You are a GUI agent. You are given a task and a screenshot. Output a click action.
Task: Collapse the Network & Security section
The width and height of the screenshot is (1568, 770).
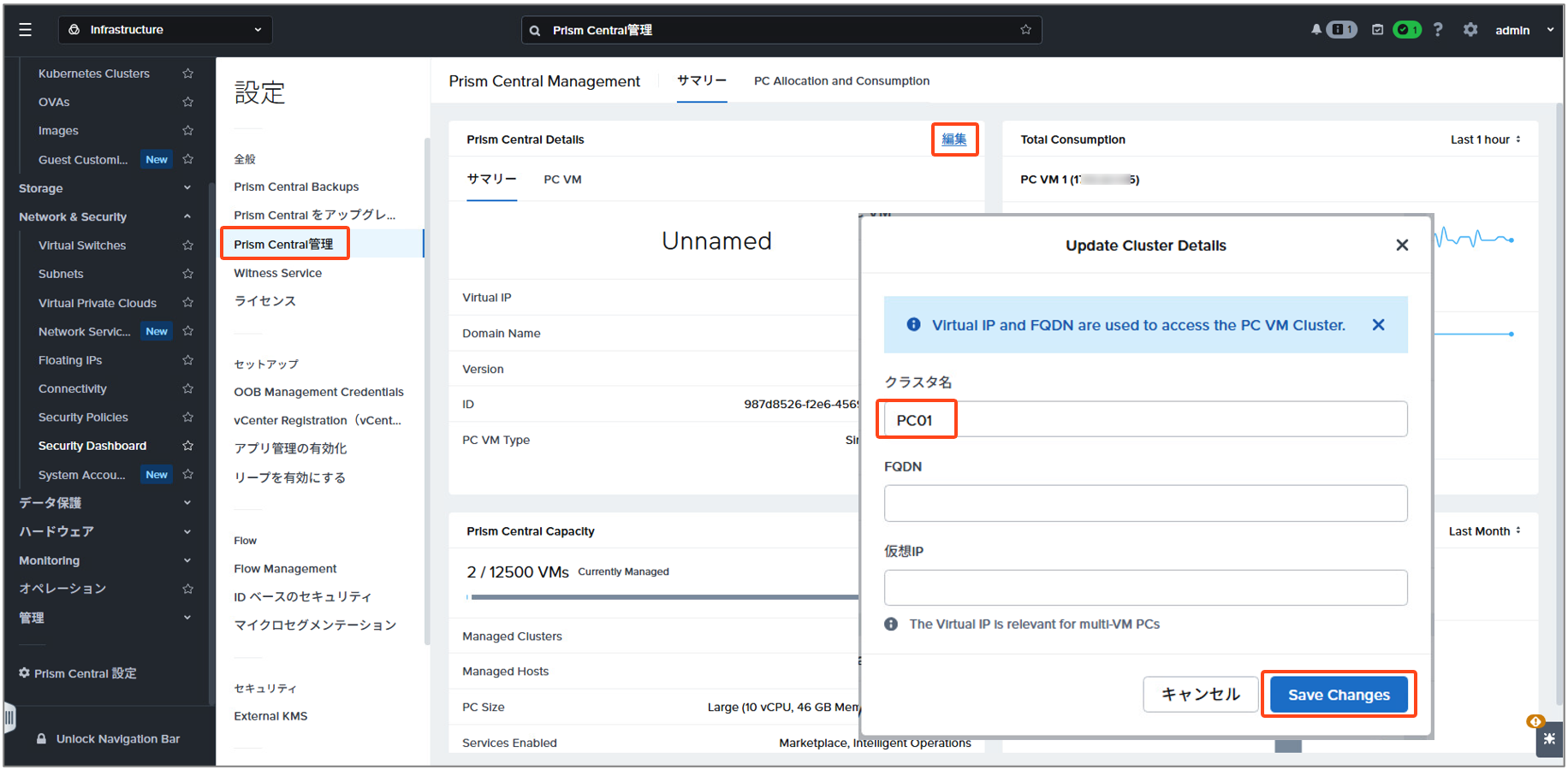(x=187, y=217)
